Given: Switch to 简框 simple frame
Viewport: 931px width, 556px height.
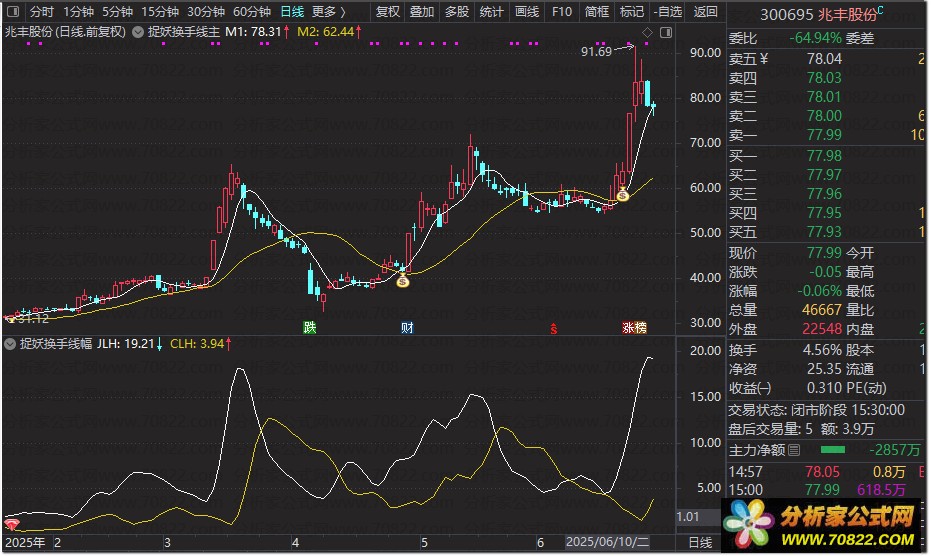Looking at the screenshot, I should tap(597, 11).
